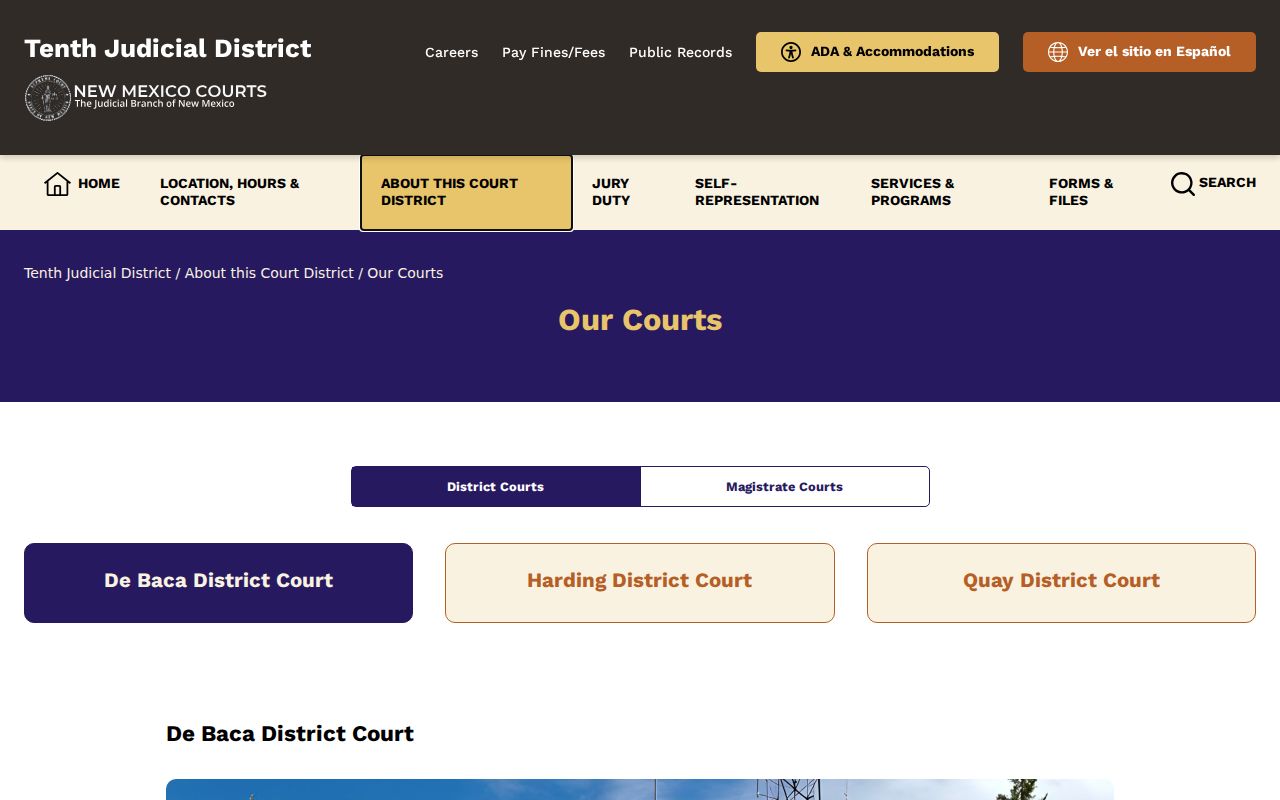1280x800 pixels.
Task: Click the search magnifier icon
Action: click(x=1182, y=184)
